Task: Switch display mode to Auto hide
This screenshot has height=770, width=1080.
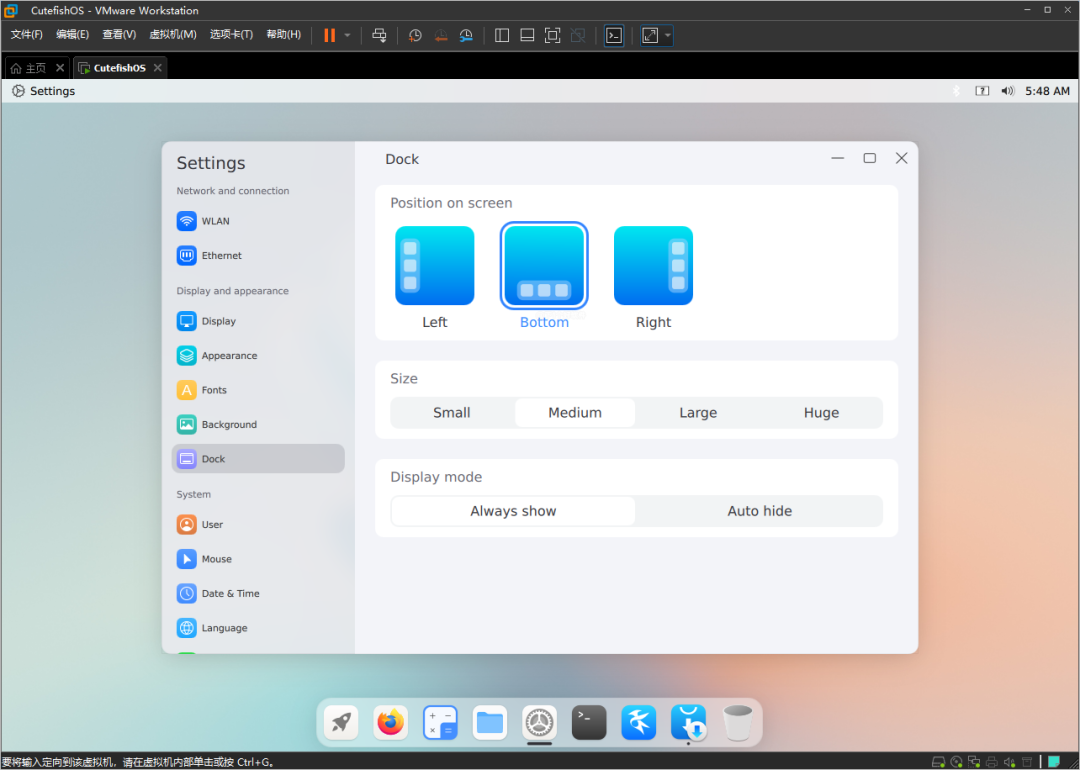Action: coord(759,511)
